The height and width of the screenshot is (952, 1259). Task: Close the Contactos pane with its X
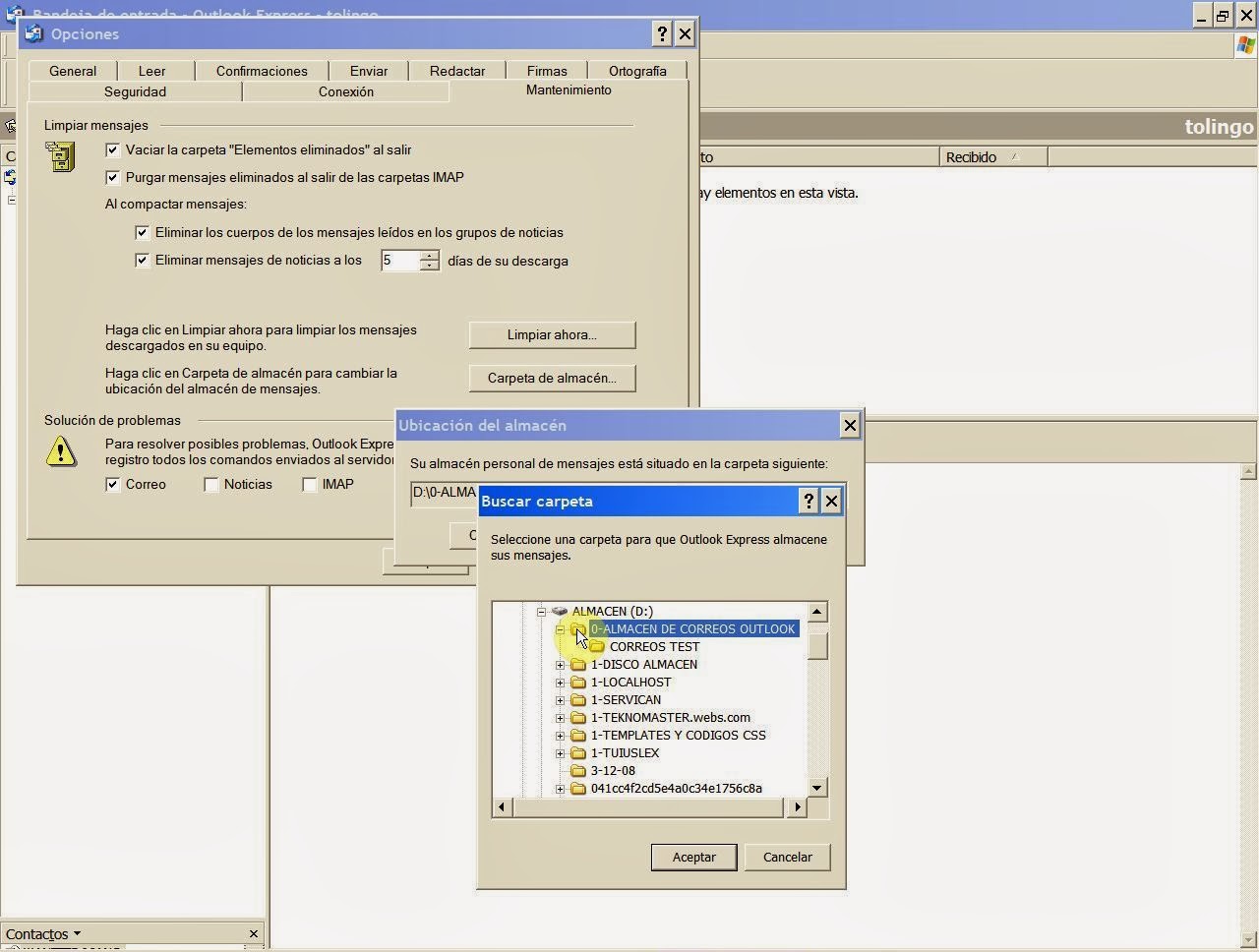click(x=254, y=933)
